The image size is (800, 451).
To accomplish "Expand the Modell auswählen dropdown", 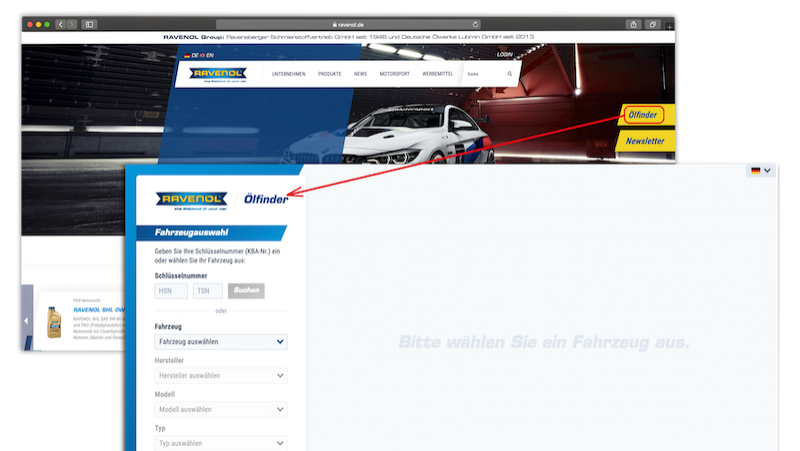I will (221, 409).
